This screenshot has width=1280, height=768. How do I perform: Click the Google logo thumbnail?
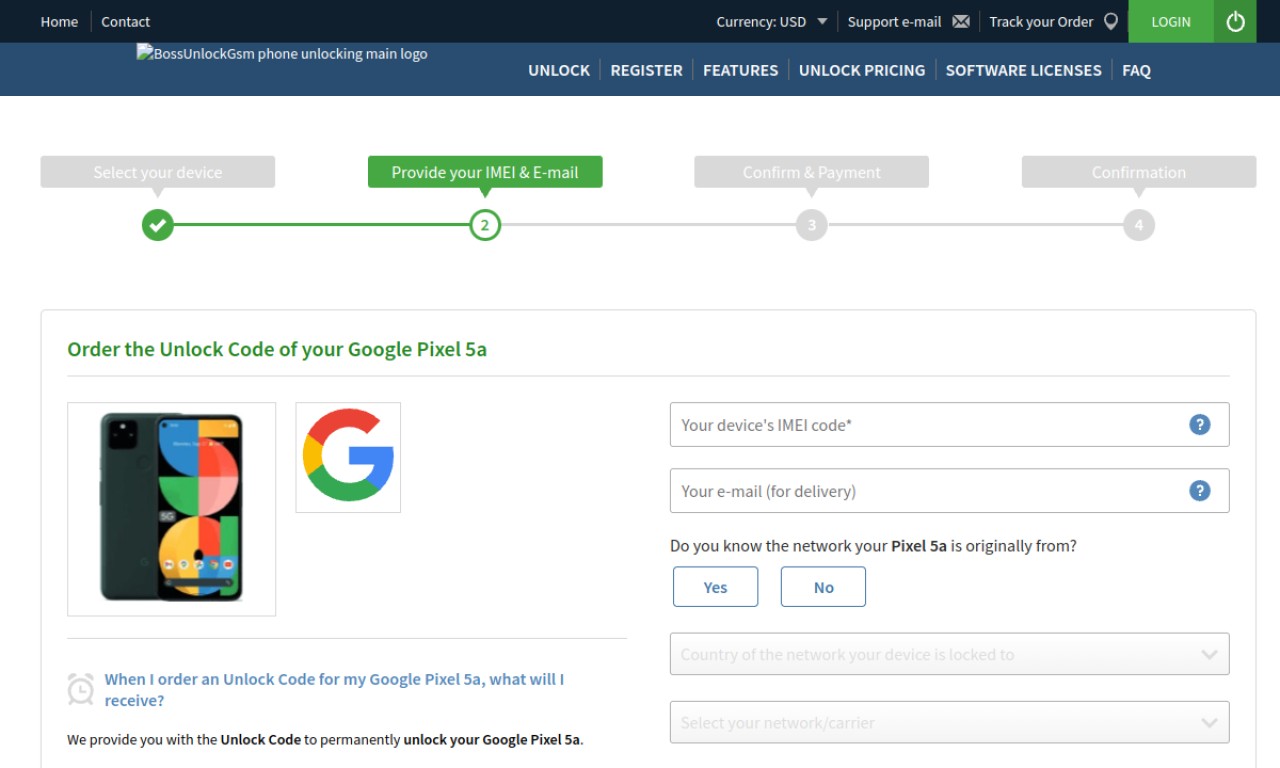(348, 458)
